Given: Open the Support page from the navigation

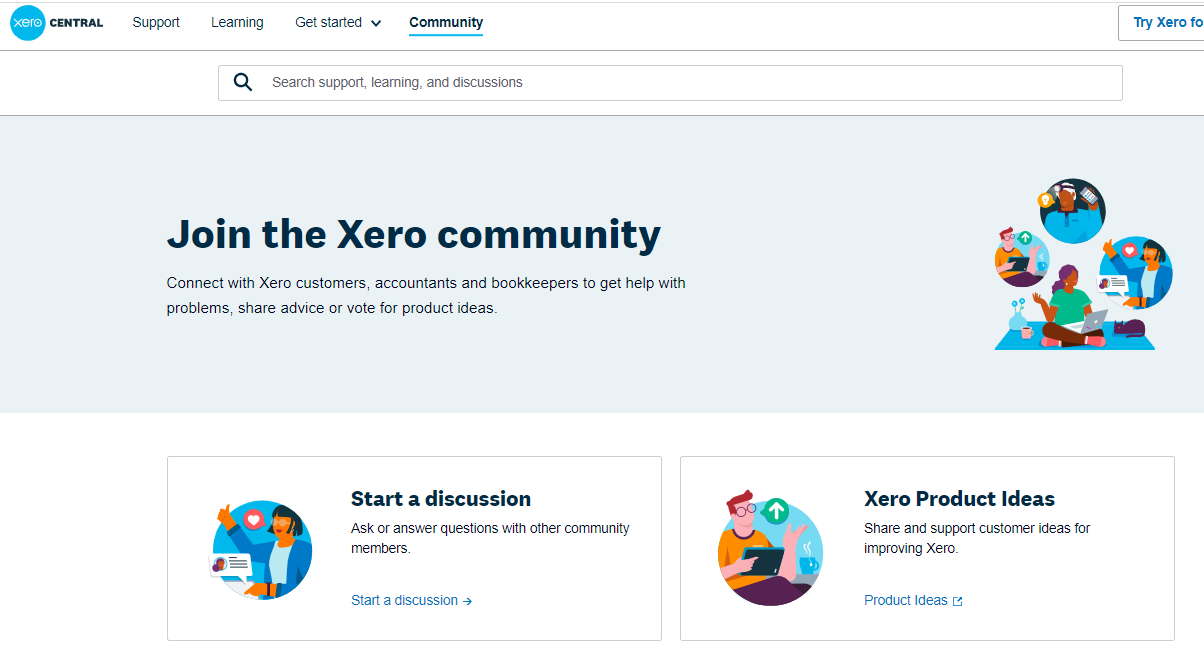Looking at the screenshot, I should point(156,22).
